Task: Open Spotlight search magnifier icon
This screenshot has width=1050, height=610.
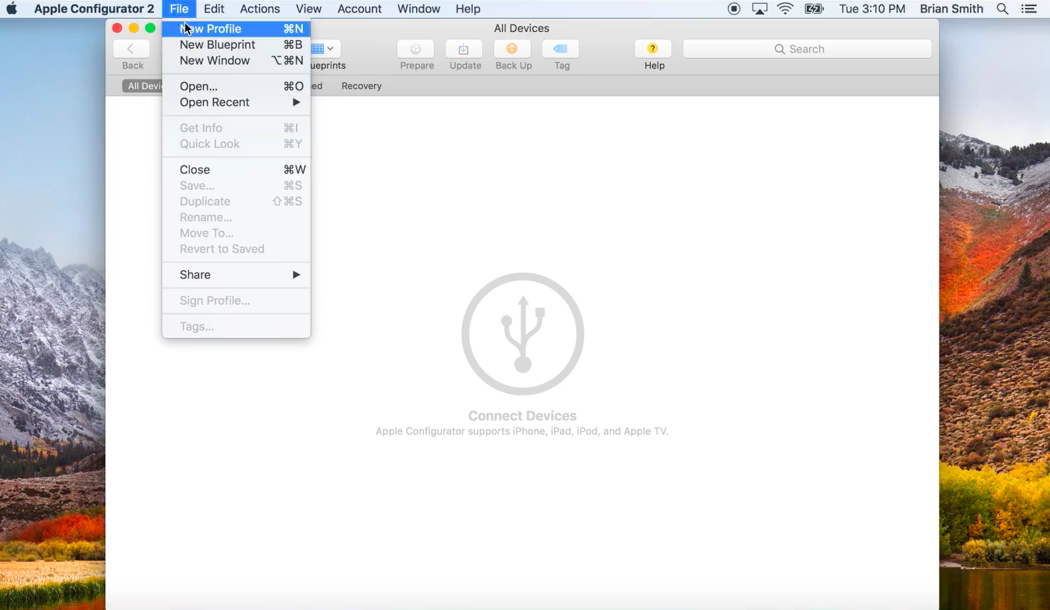Action: click(x=1002, y=9)
